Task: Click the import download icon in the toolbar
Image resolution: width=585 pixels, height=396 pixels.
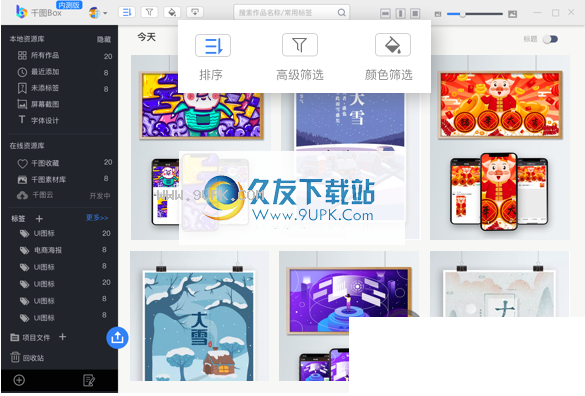Action: click(x=195, y=12)
